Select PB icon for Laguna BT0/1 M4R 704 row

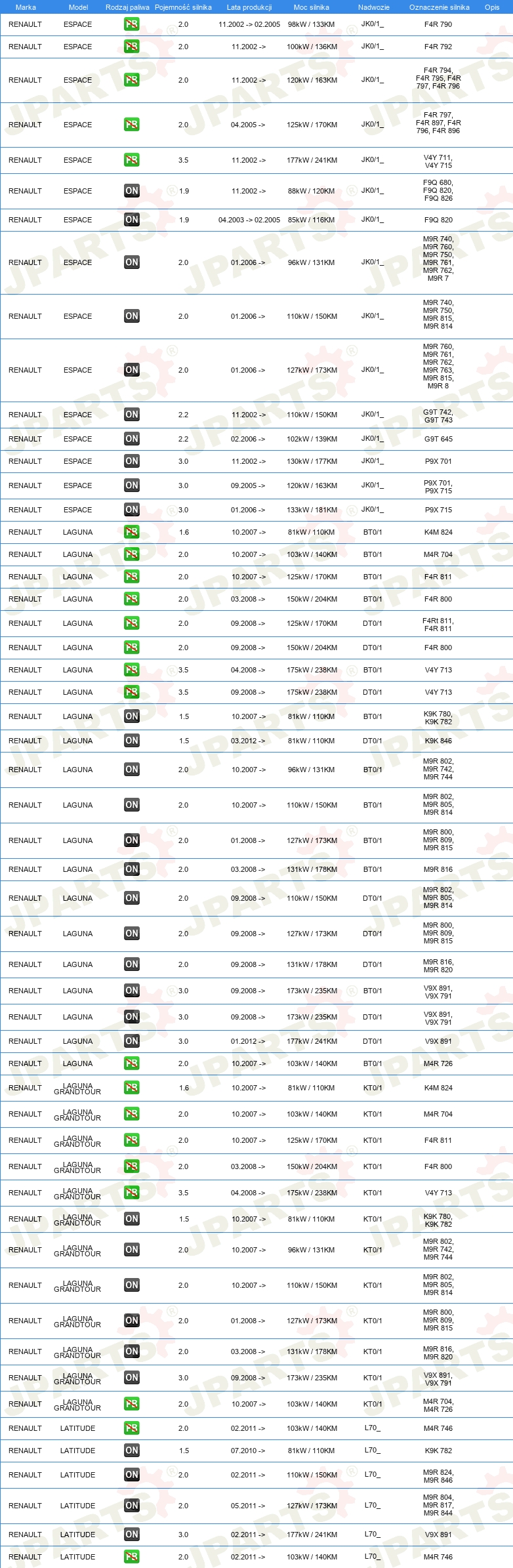pos(132,554)
